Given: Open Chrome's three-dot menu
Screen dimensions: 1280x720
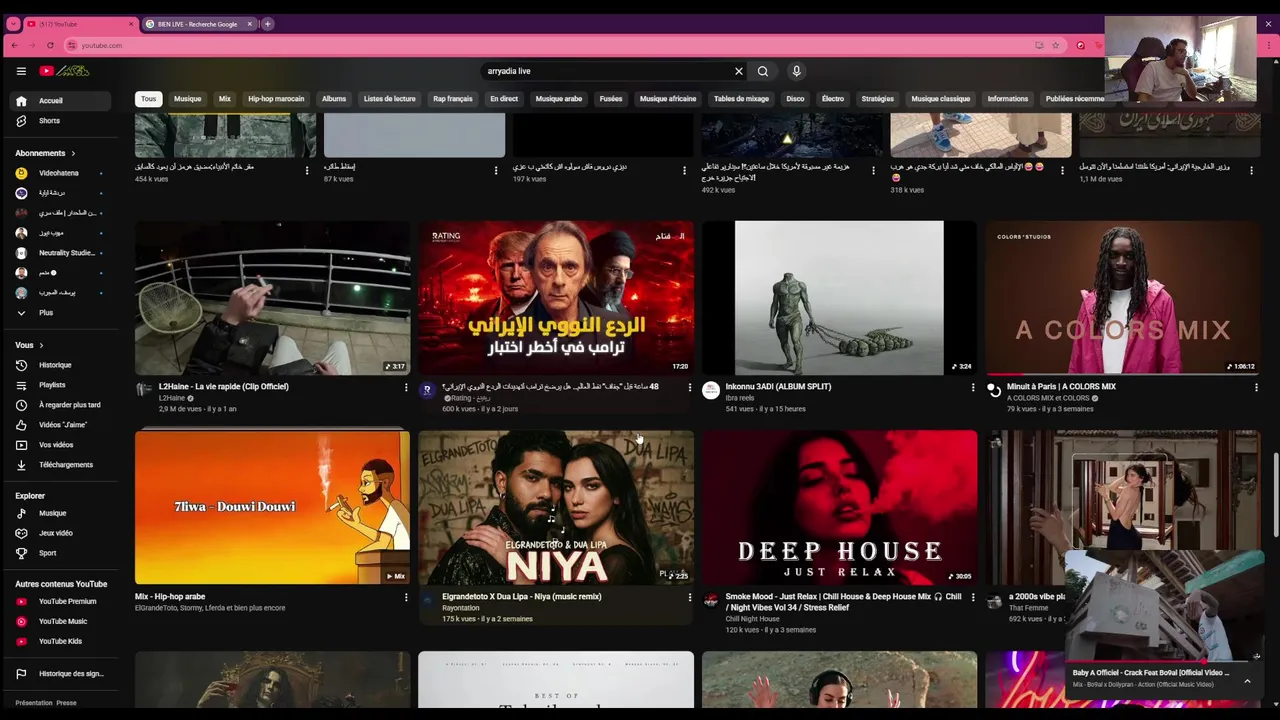Looking at the screenshot, I should click(x=1269, y=45).
